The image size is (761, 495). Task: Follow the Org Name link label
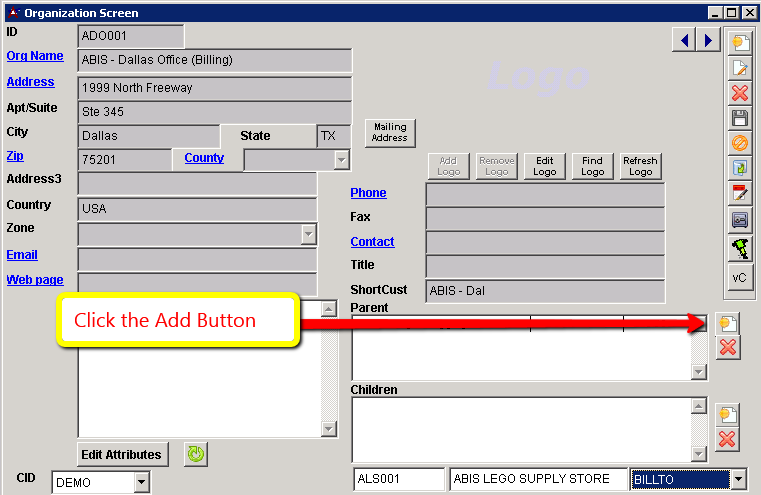pos(35,56)
